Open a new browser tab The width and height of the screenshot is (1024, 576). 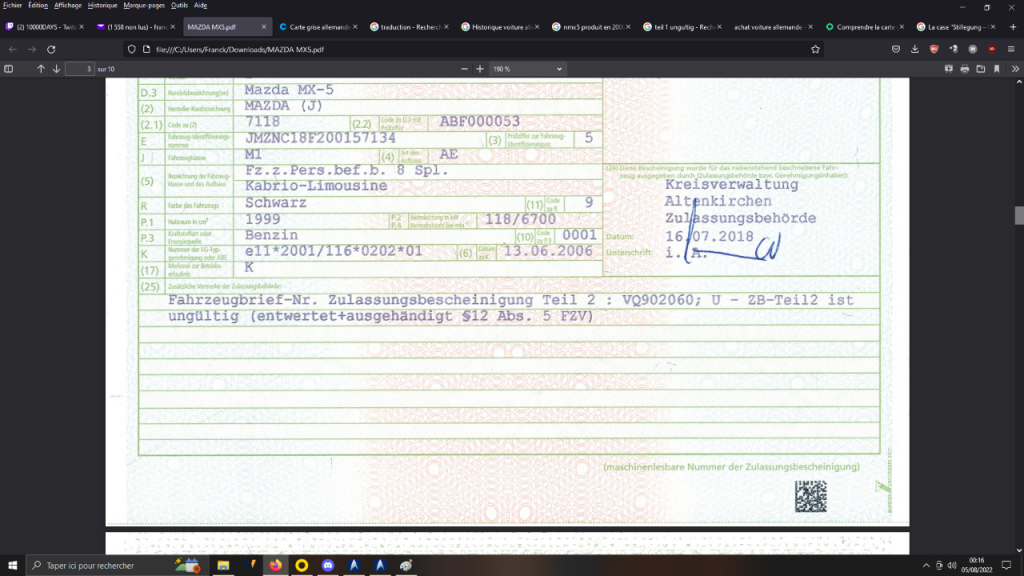[1013, 27]
